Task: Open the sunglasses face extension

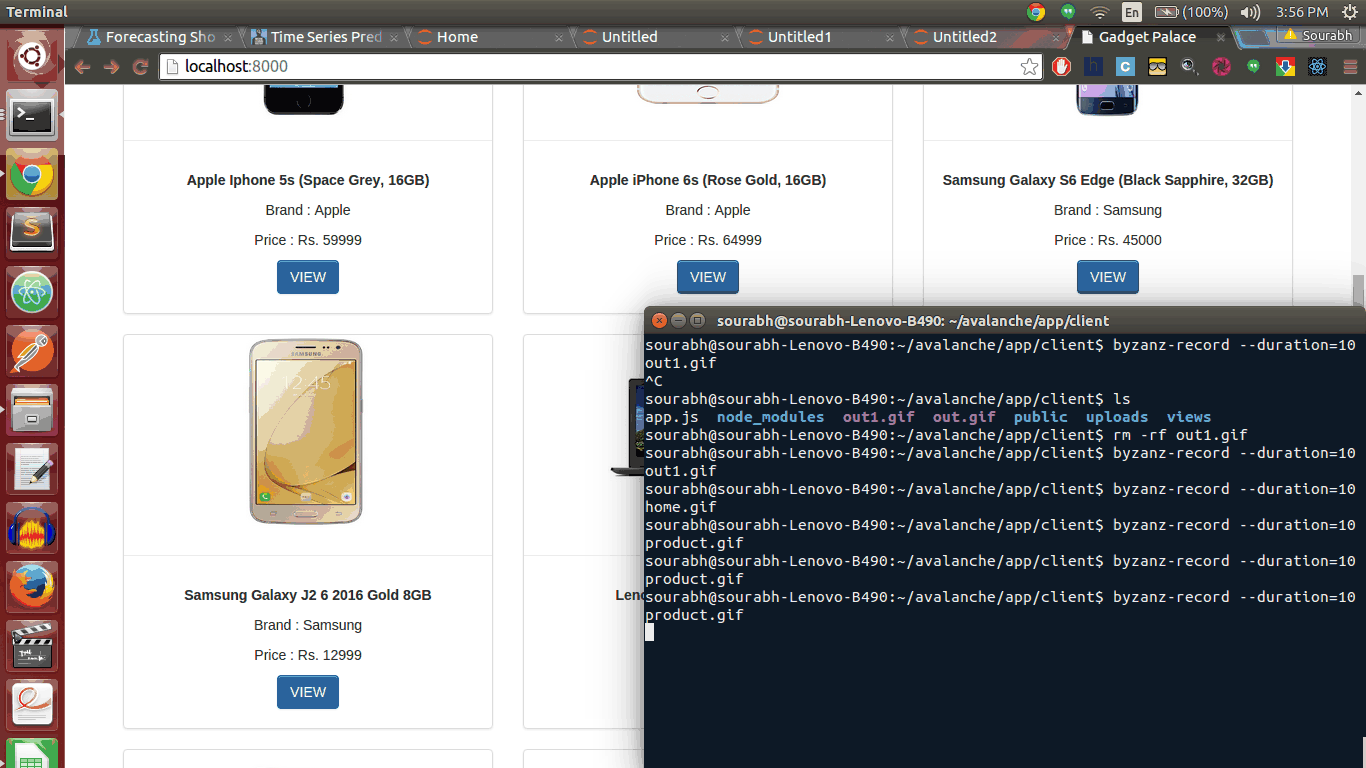Action: [x=1157, y=67]
